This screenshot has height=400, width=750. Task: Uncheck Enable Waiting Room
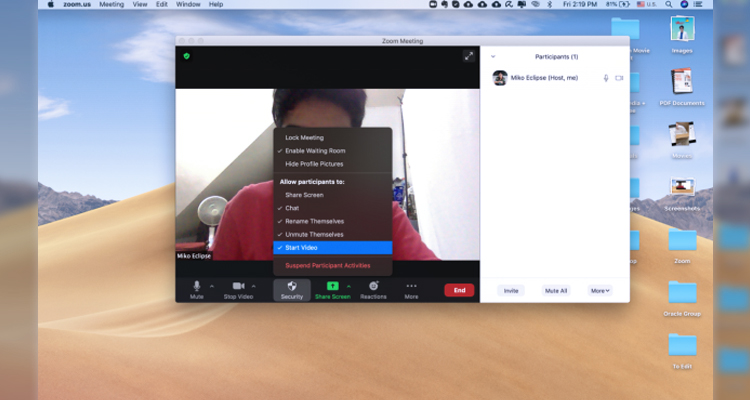[332, 151]
